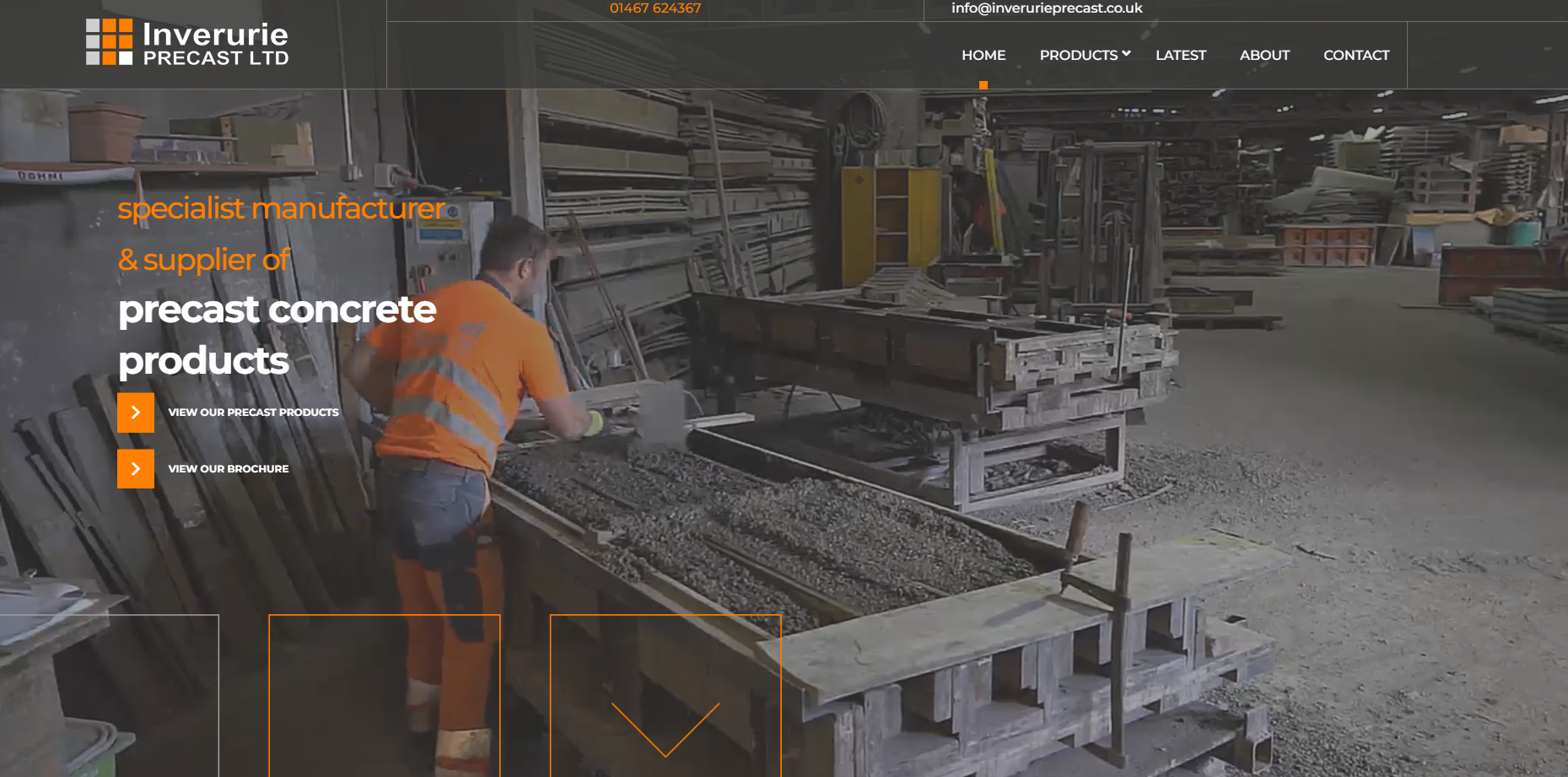The height and width of the screenshot is (777, 1568).
Task: Click the info@inverurieprecast.co.uk email link
Action: click(x=1047, y=8)
